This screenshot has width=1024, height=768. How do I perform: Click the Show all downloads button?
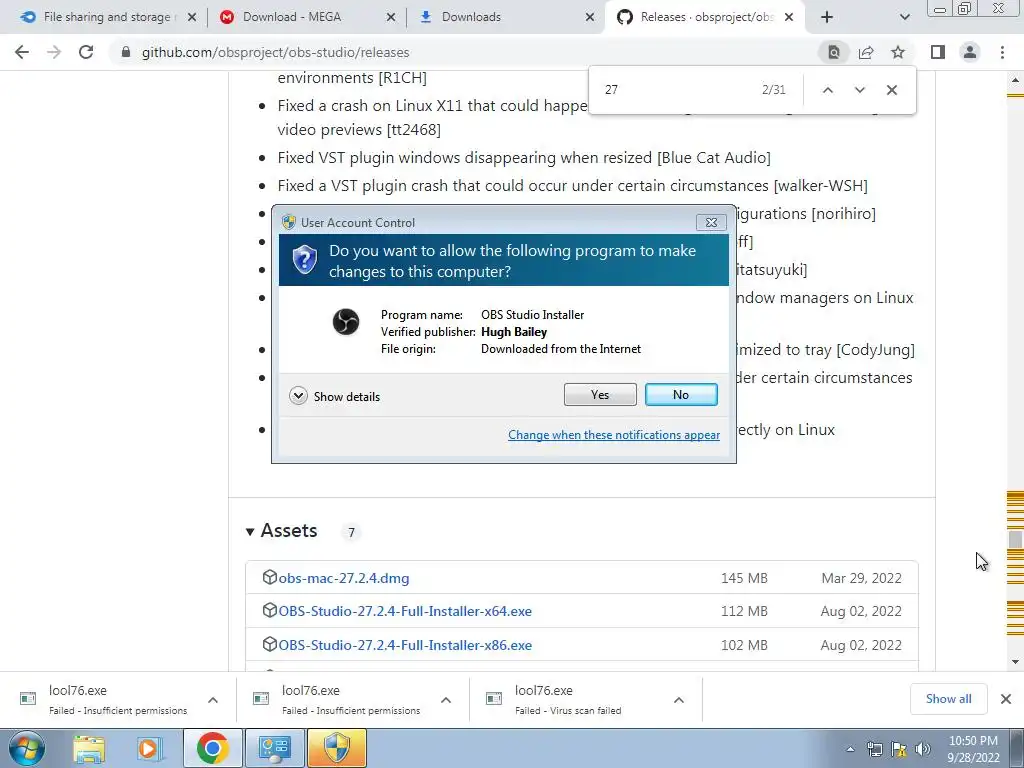coord(948,699)
